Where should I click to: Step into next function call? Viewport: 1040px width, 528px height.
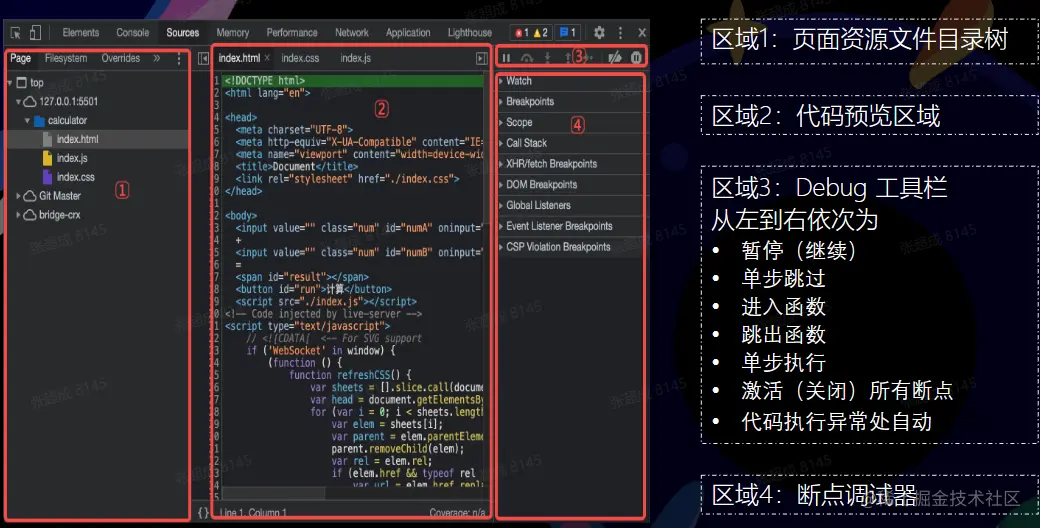tap(547, 58)
